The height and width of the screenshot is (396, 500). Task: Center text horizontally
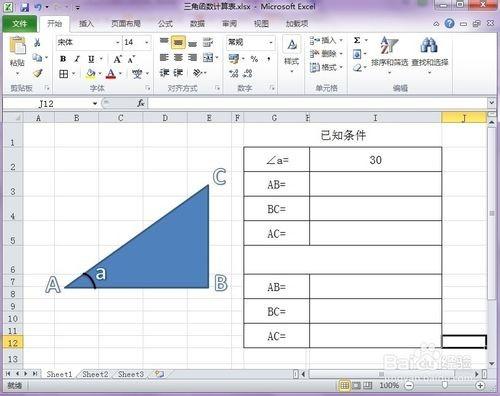tap(178, 58)
